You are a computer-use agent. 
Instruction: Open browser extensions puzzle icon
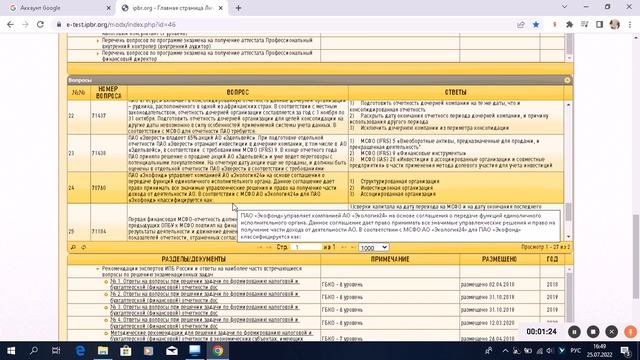tap(569, 24)
